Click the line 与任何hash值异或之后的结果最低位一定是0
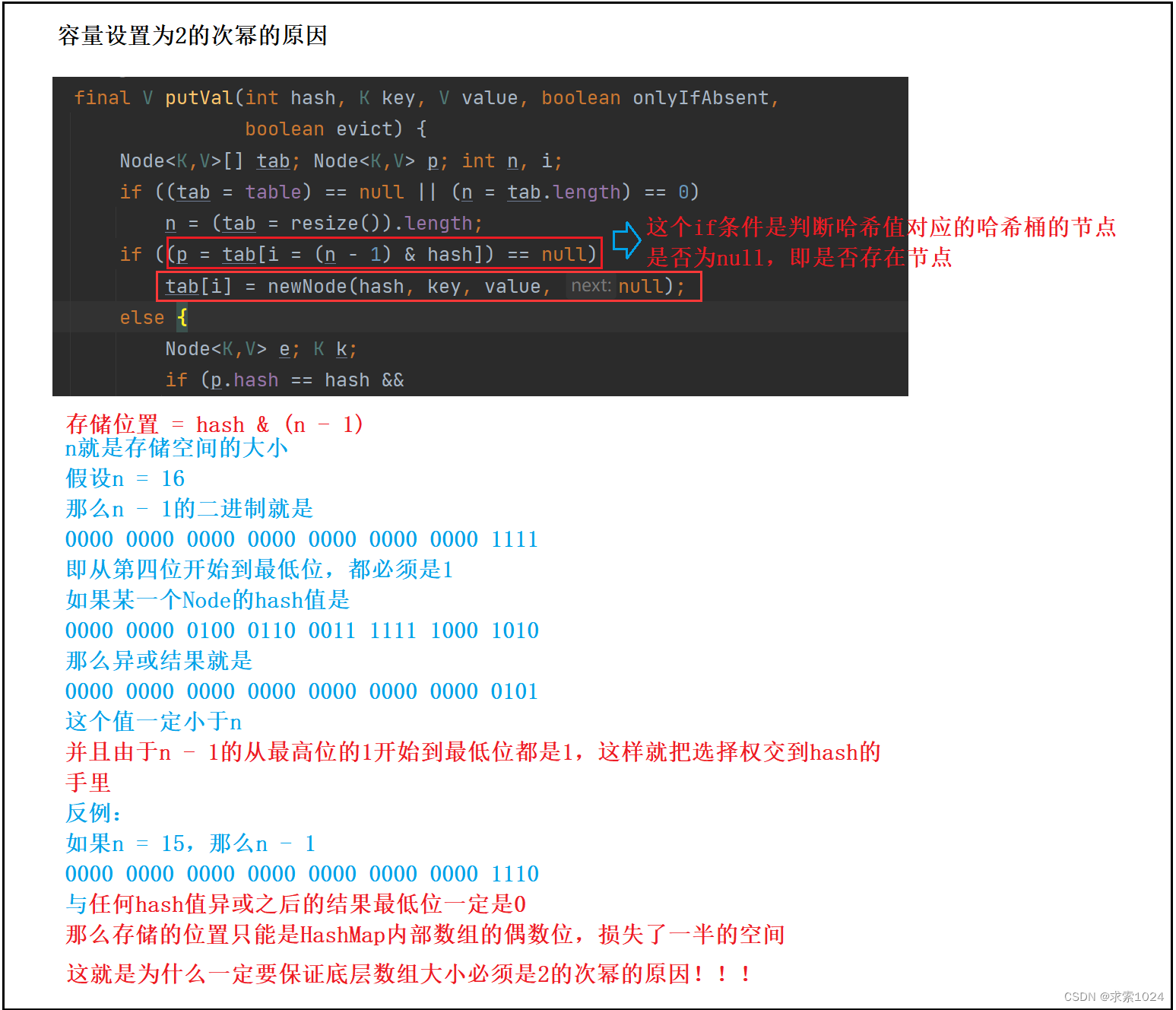The height and width of the screenshot is (1010, 1176). pos(296,904)
